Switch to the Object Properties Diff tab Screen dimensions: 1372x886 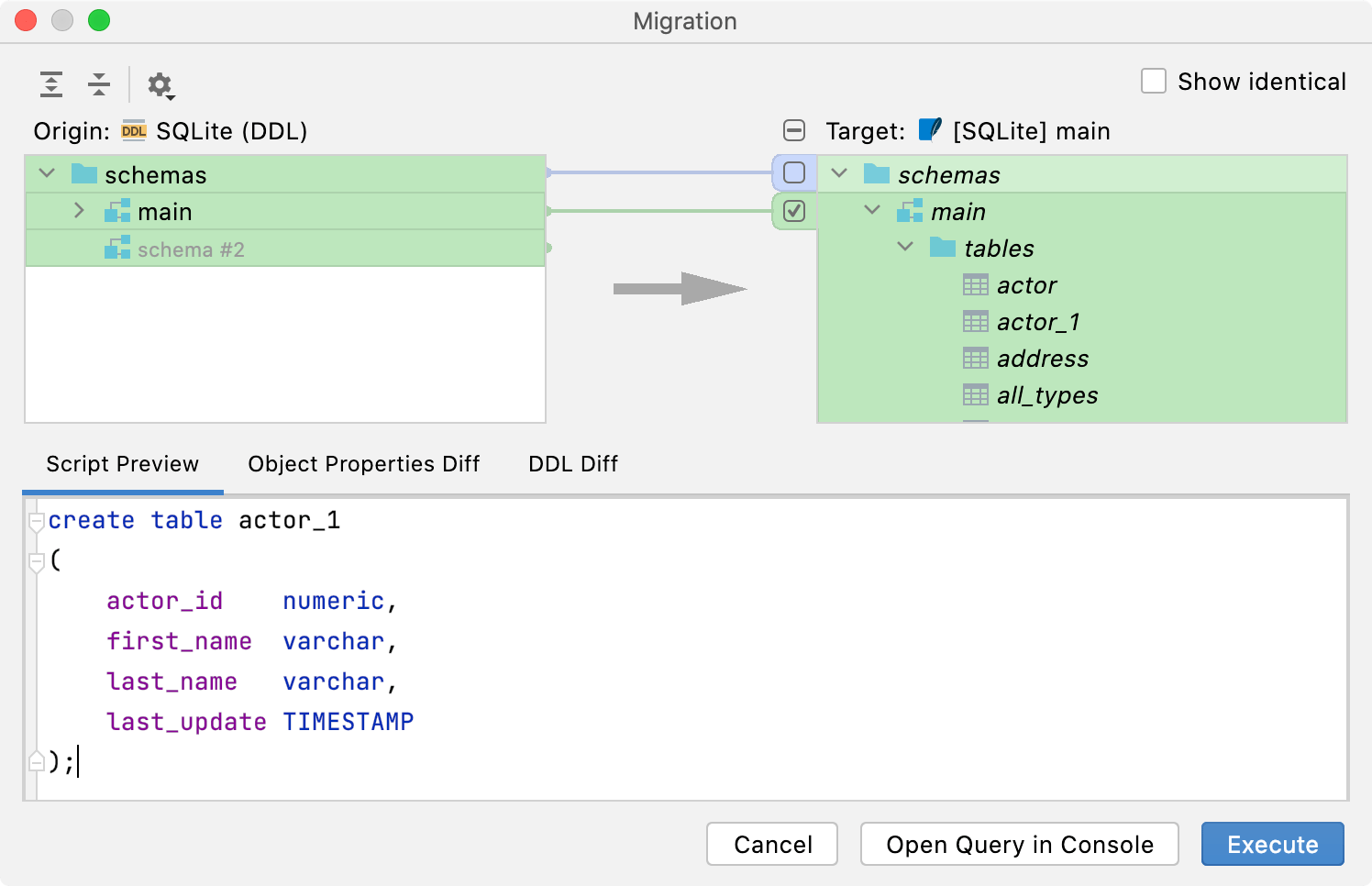[x=363, y=464]
